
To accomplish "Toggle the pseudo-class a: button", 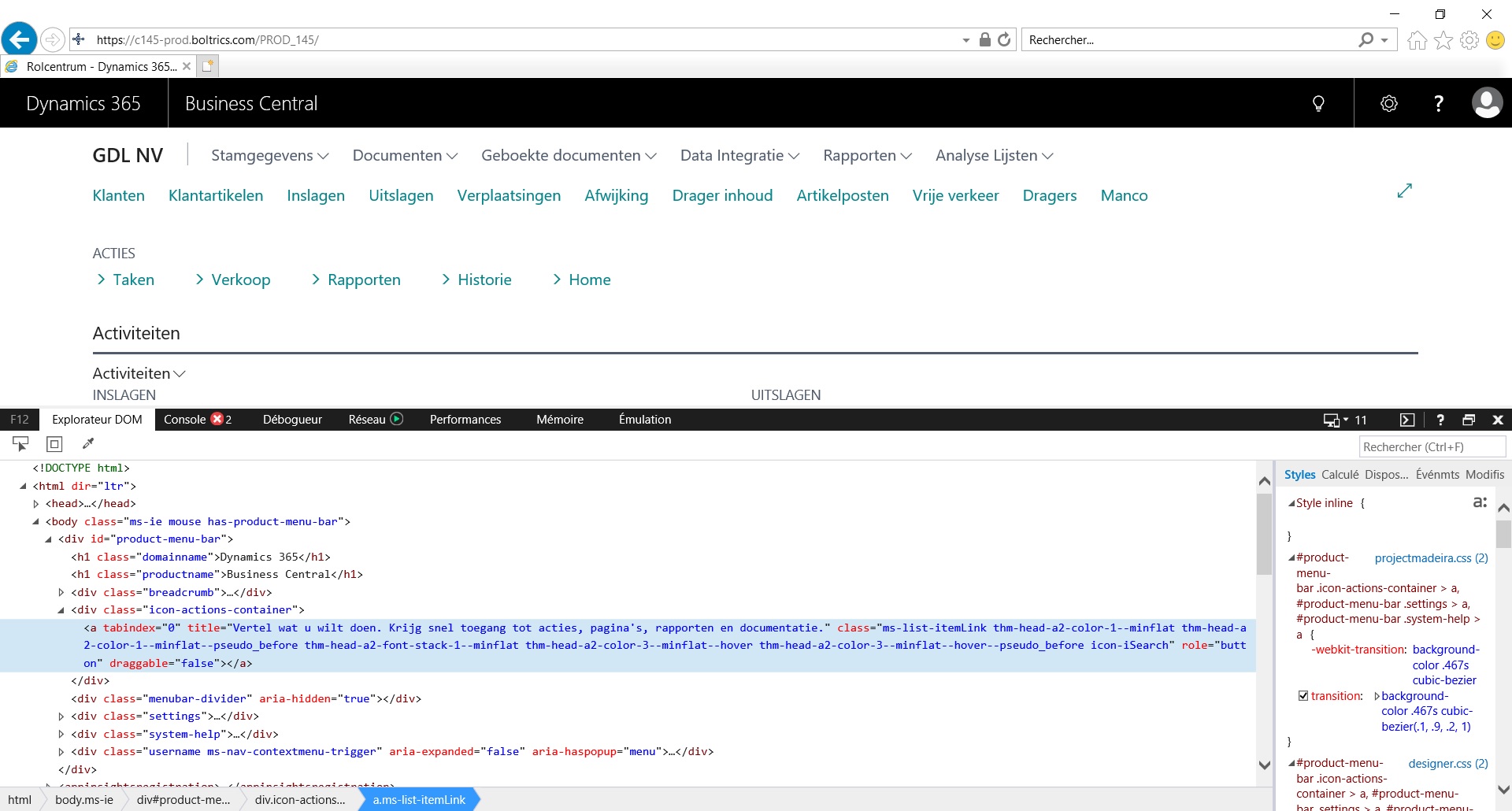I will pyautogui.click(x=1480, y=502).
